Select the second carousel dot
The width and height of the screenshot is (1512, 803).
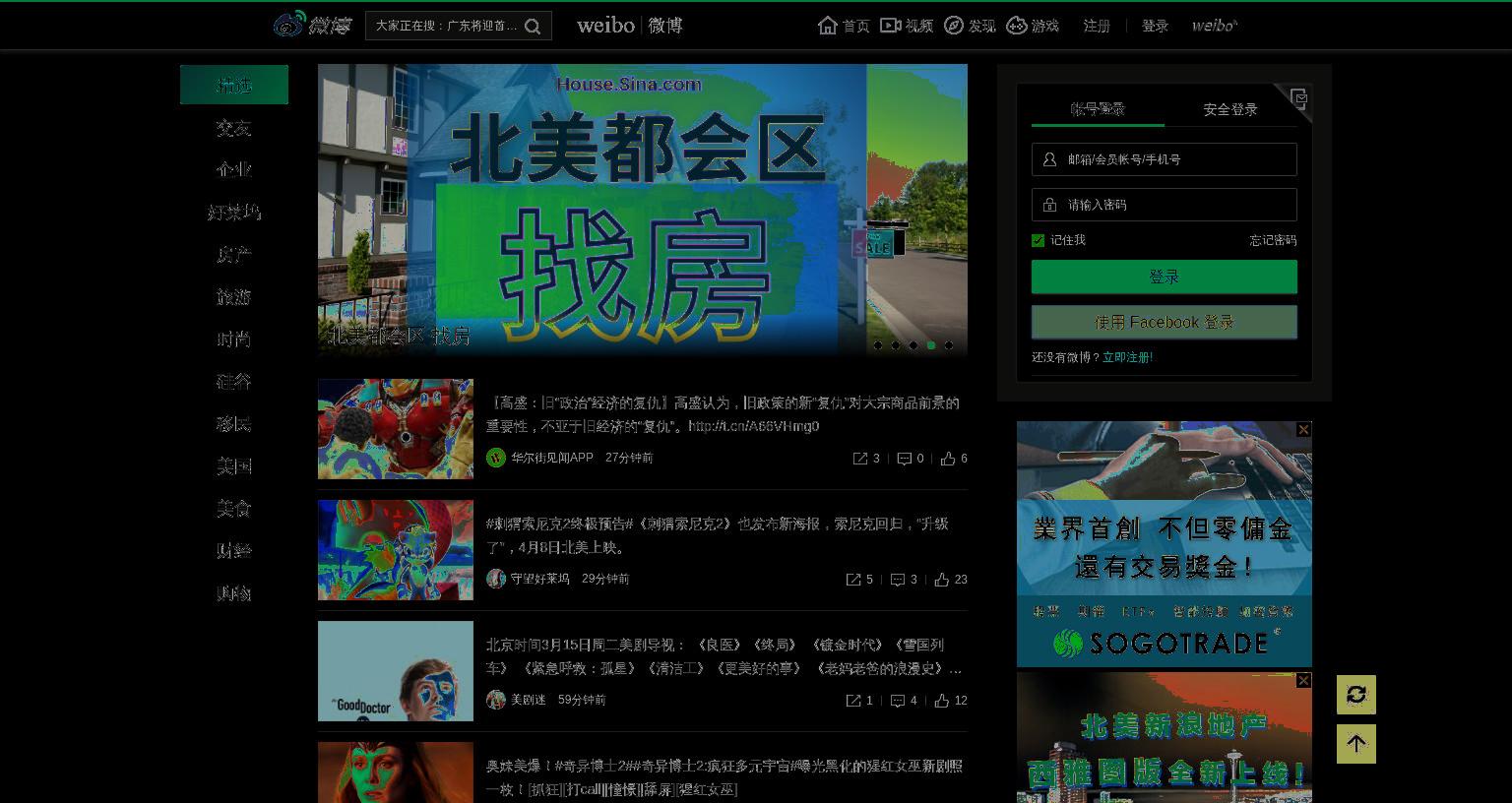tap(895, 345)
